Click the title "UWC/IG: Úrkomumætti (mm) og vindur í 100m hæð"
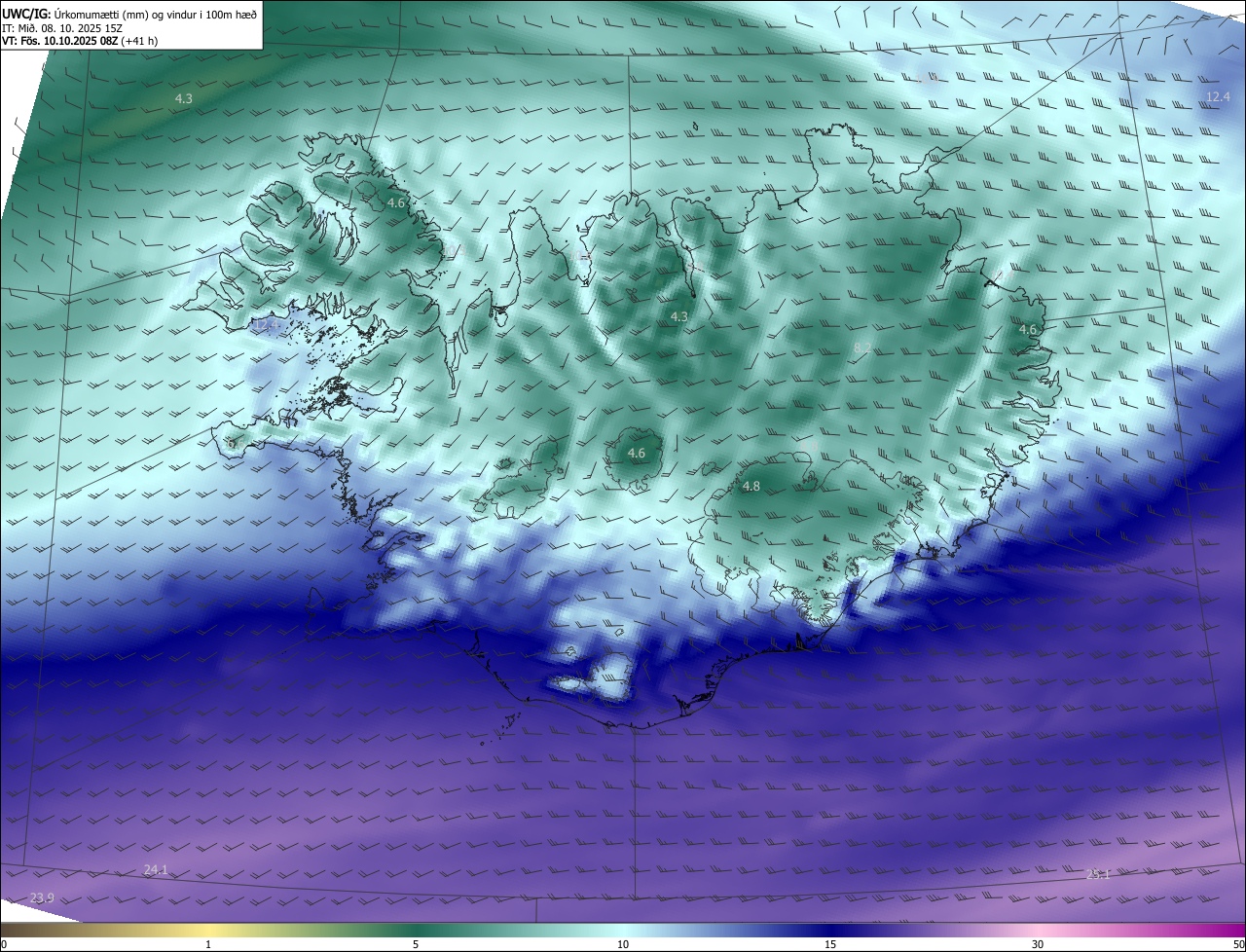 (129, 14)
